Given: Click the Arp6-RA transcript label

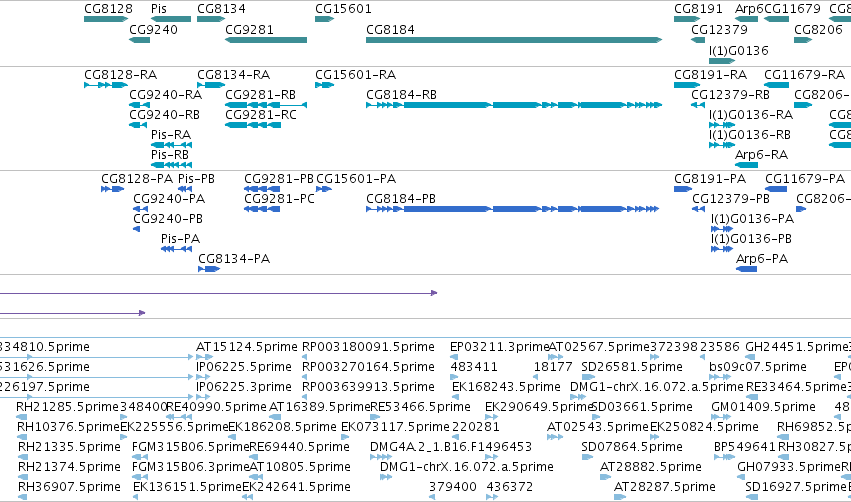Looking at the screenshot, I should [x=761, y=155].
